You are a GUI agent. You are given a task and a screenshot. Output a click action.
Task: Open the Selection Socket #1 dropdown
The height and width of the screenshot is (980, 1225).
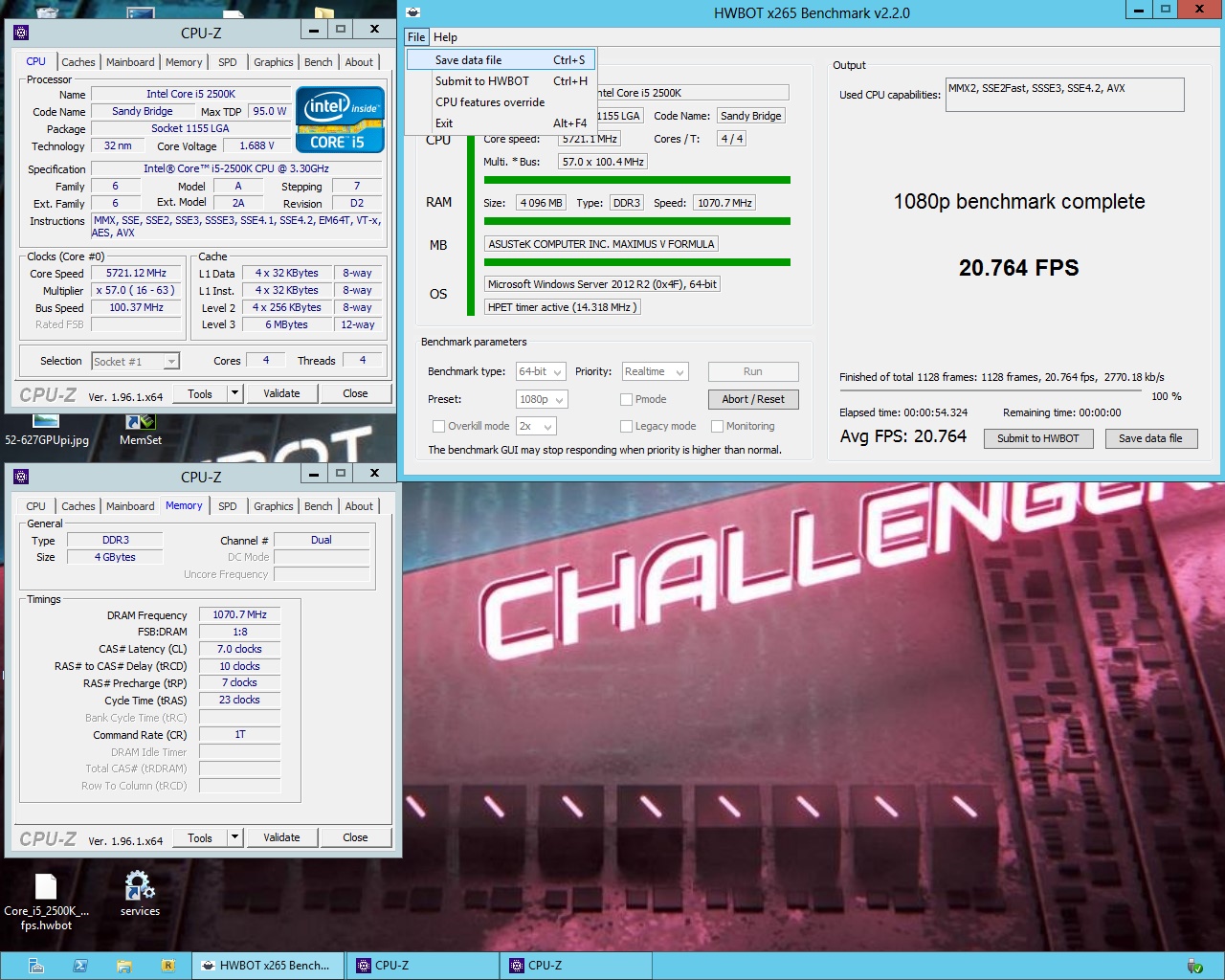135,361
